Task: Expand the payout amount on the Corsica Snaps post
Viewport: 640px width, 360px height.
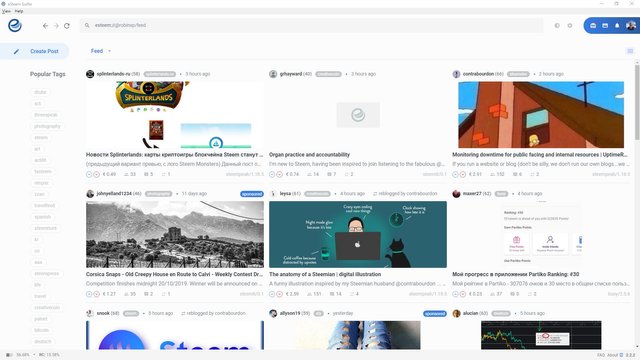Action: click(x=109, y=294)
